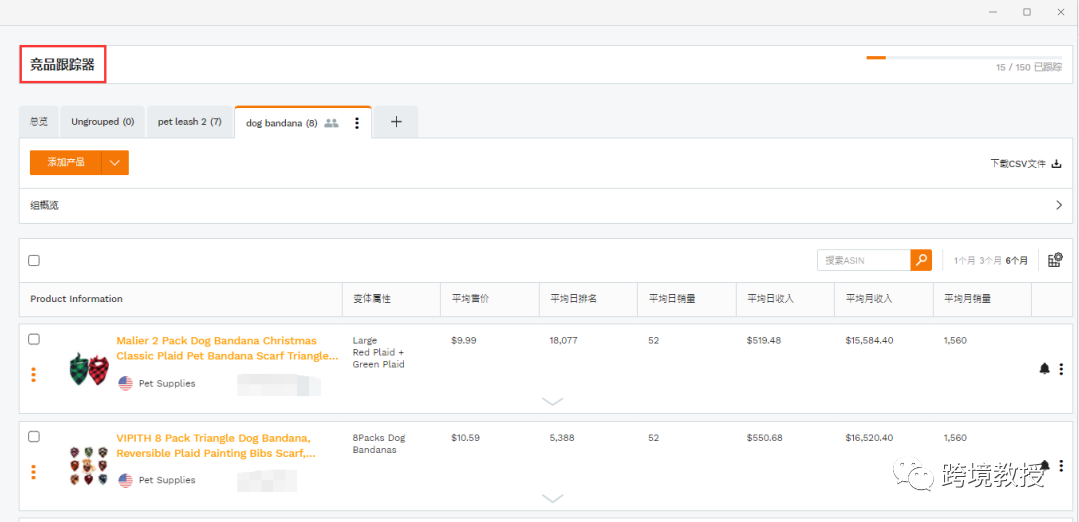Switch to the pet leash 2 (7) tab
Image resolution: width=1079 pixels, height=522 pixels.
coord(190,122)
